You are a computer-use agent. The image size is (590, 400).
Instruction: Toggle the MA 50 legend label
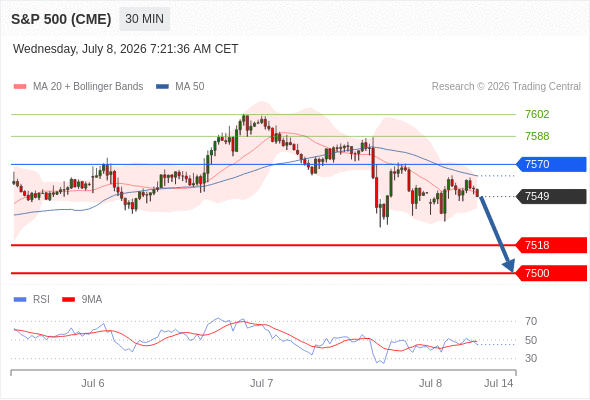click(x=190, y=87)
